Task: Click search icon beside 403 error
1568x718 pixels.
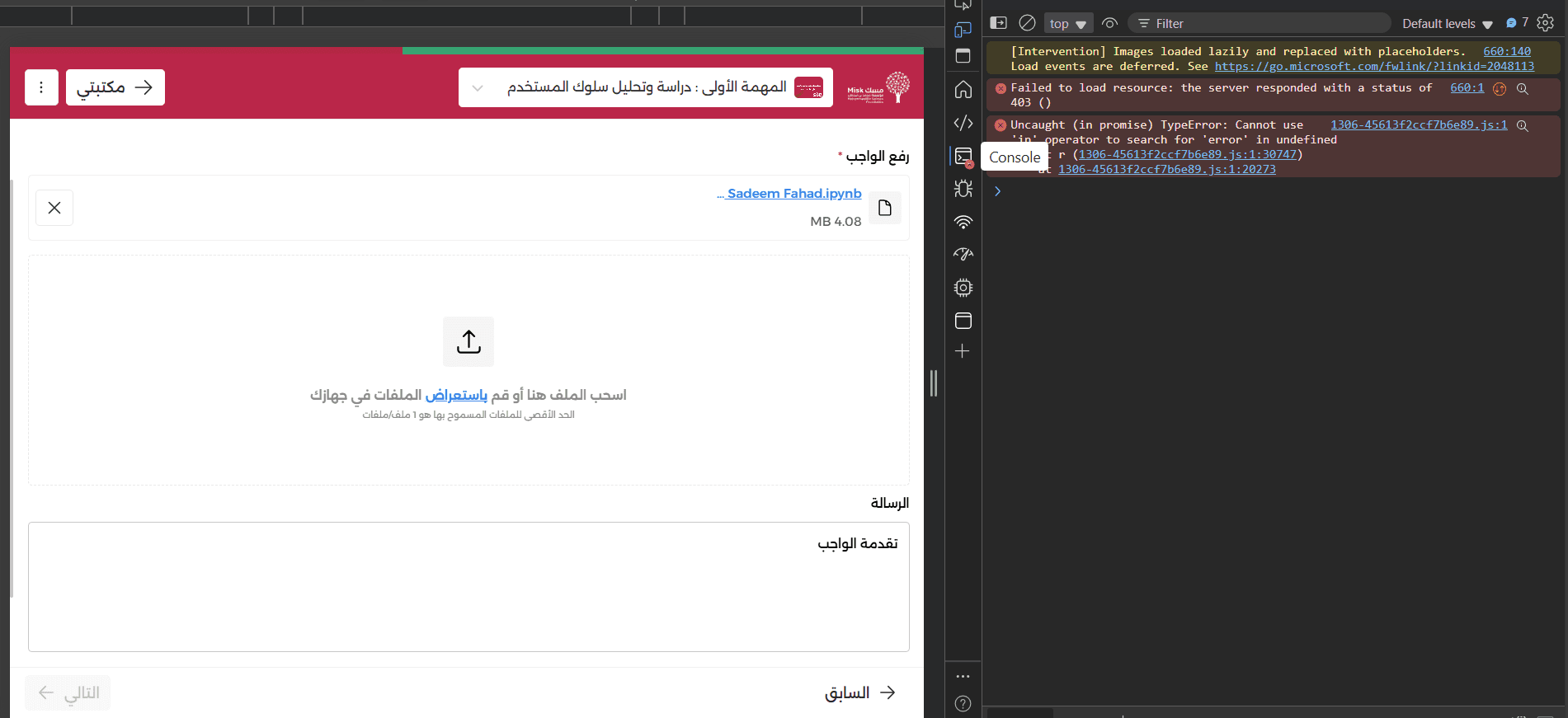Action: coord(1523,89)
